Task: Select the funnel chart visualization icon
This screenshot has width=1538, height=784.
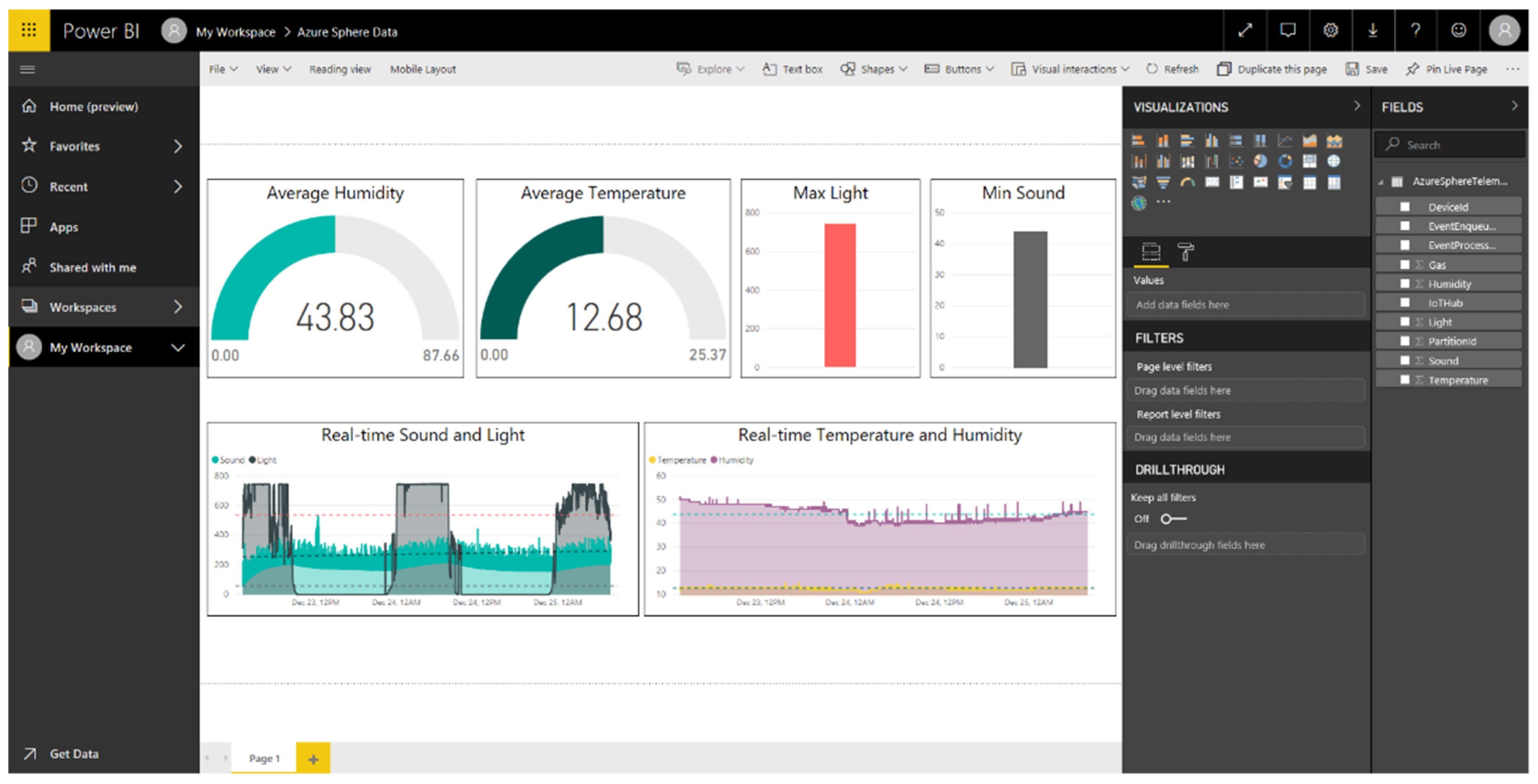Action: tap(1163, 182)
